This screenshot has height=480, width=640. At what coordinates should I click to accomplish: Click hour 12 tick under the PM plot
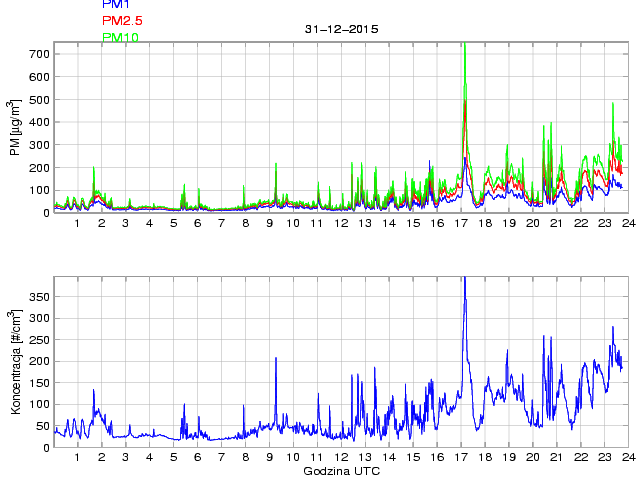pyautogui.click(x=340, y=222)
